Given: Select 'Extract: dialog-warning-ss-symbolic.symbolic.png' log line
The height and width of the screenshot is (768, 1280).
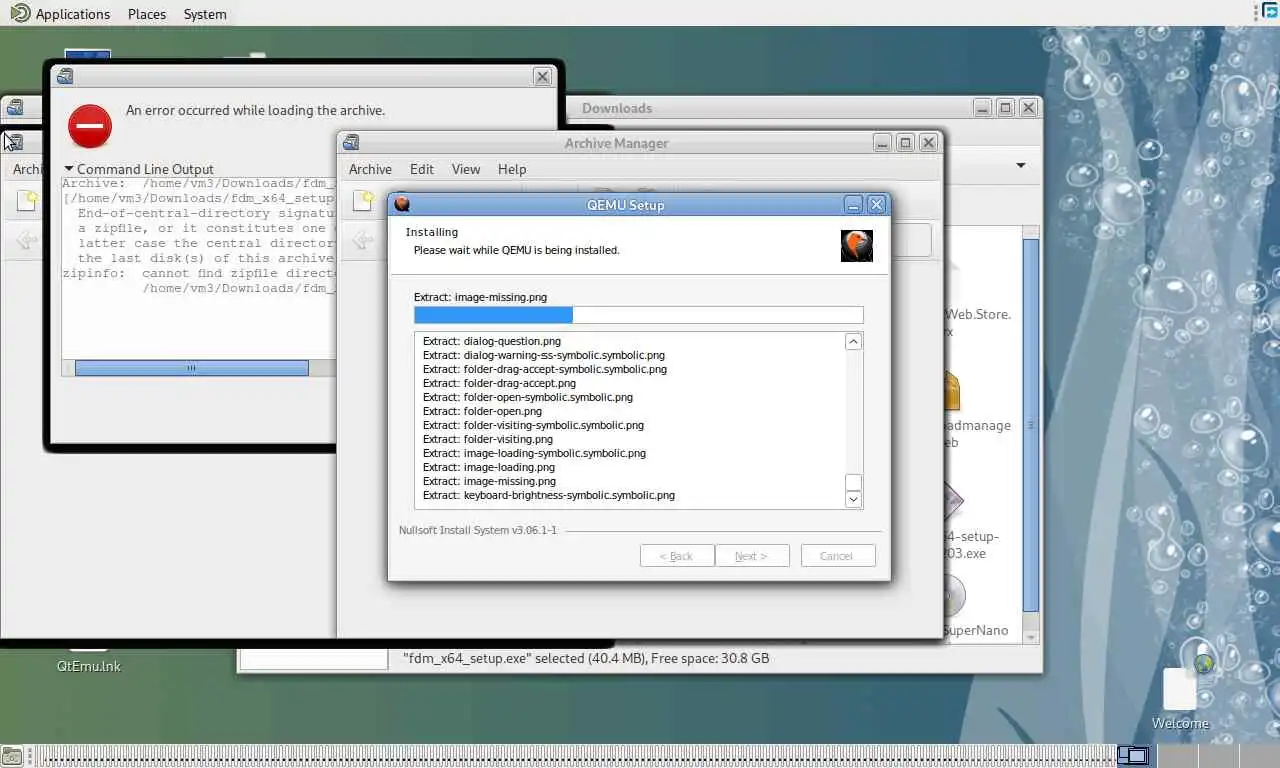Looking at the screenshot, I should 544,355.
